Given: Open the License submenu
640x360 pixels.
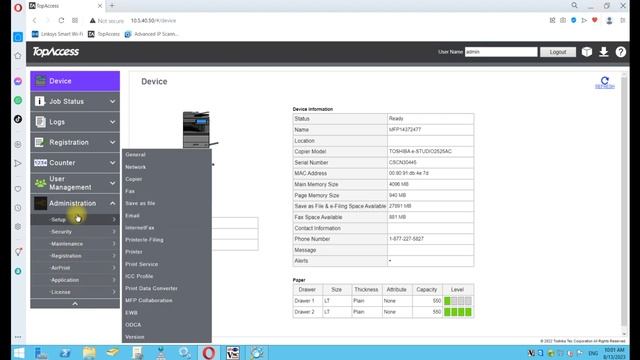Looking at the screenshot, I should [75, 292].
